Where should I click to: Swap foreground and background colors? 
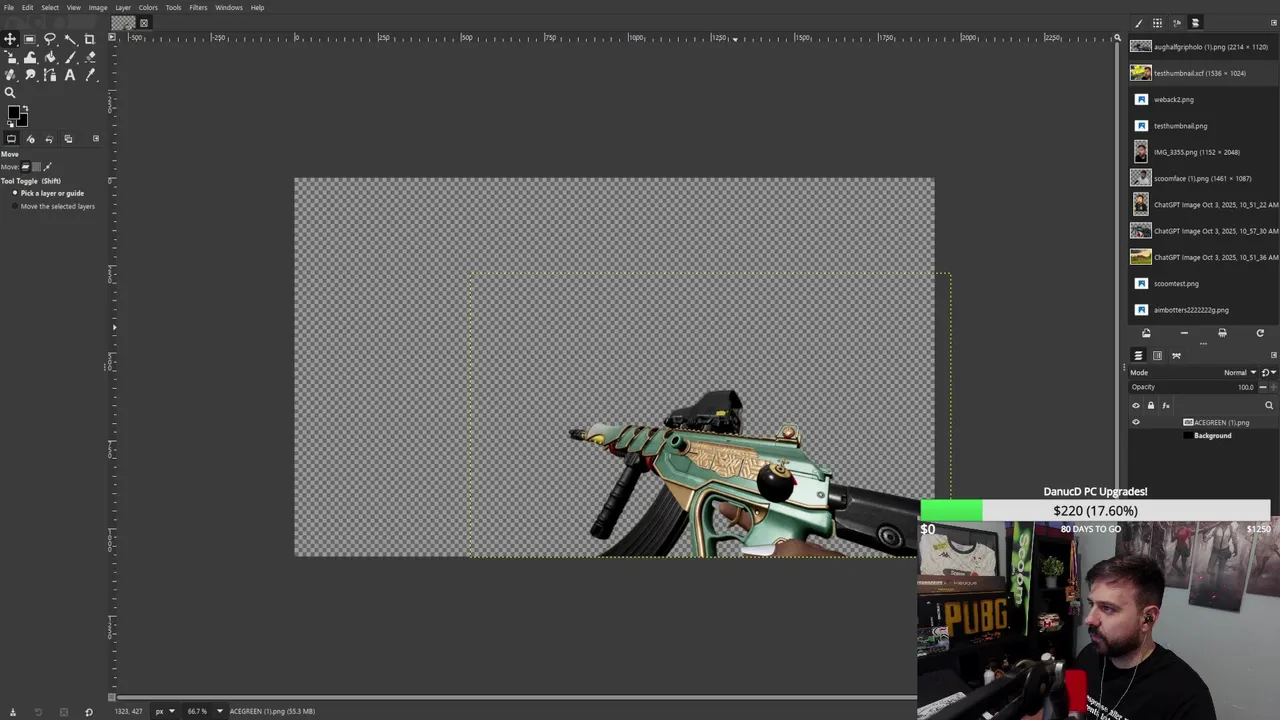[25, 108]
